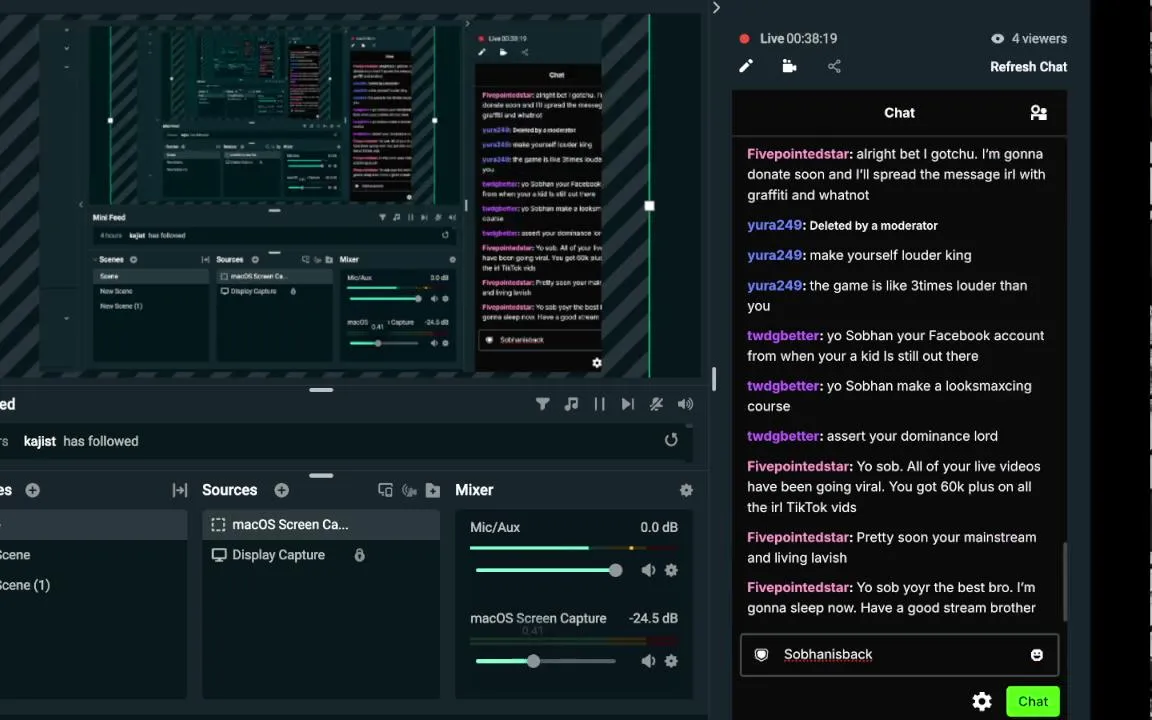Adjust the Mic/Aux volume slider
This screenshot has height=720, width=1152.
548,570
